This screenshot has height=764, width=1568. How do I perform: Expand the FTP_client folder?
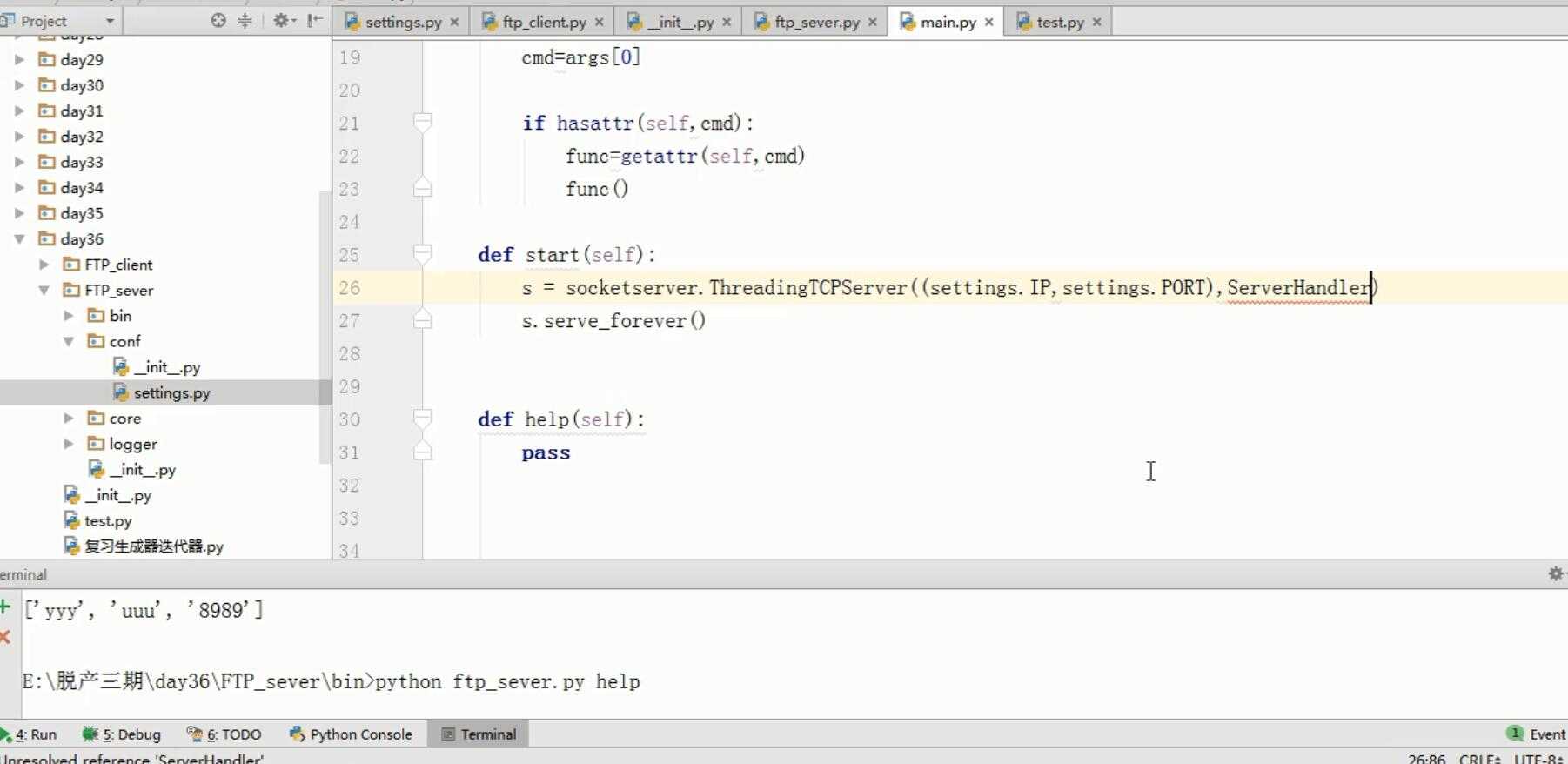pyautogui.click(x=44, y=265)
